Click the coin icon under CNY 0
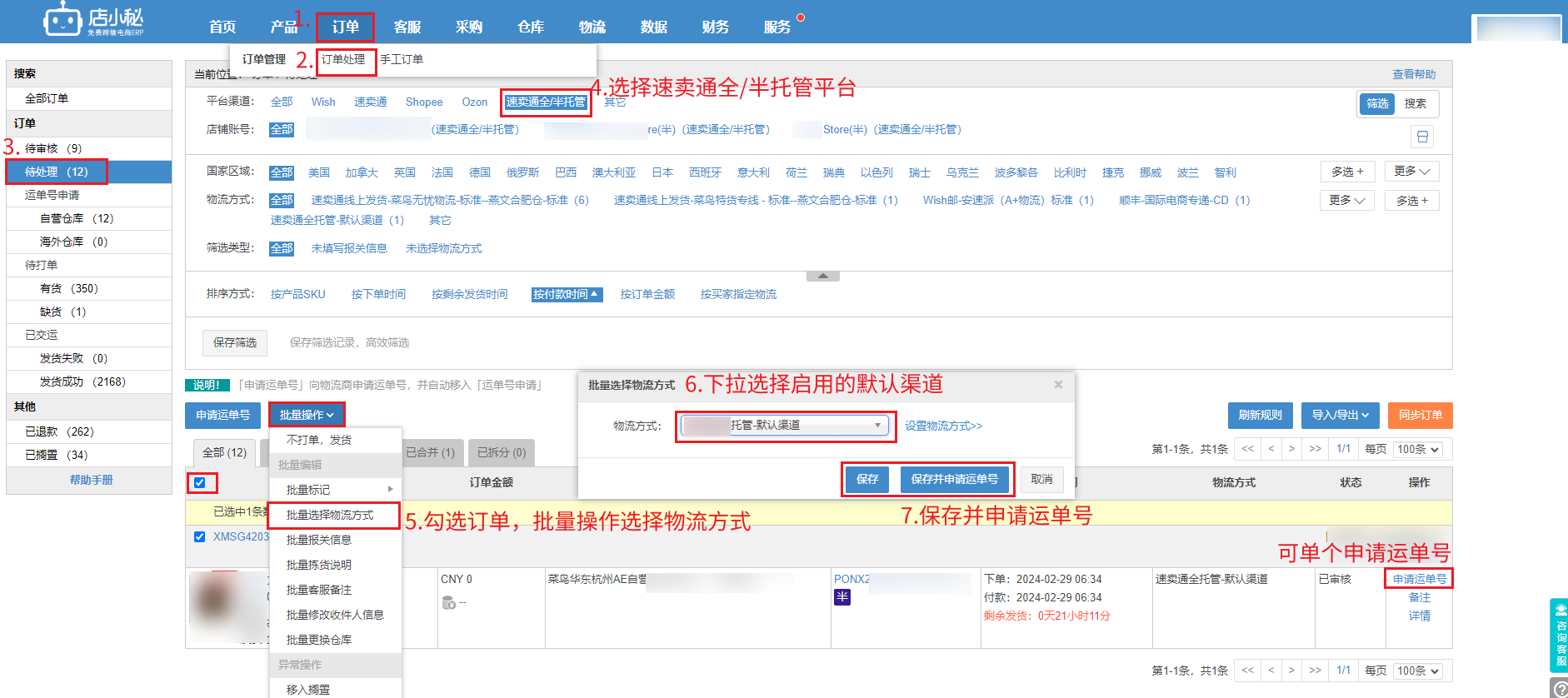This screenshot has height=698, width=1568. tap(448, 602)
